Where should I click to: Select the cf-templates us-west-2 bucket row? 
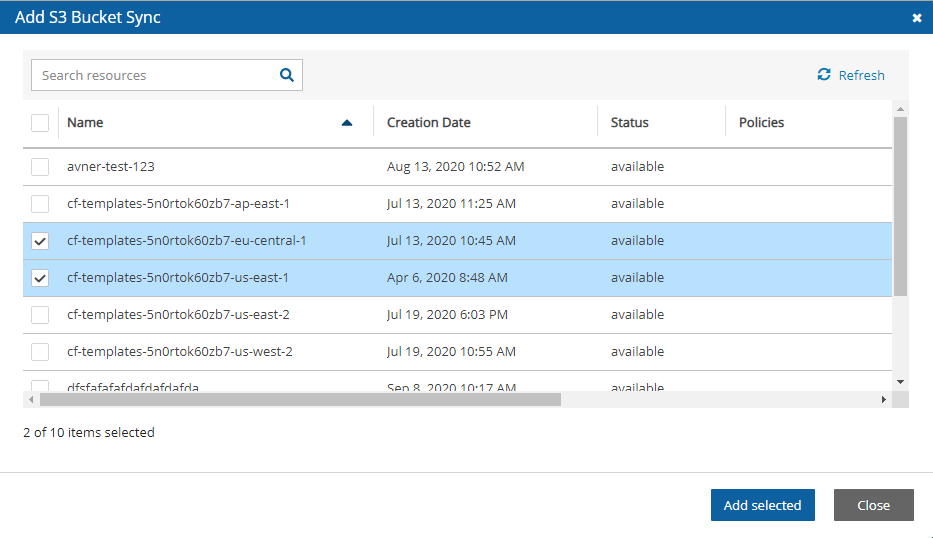180,352
